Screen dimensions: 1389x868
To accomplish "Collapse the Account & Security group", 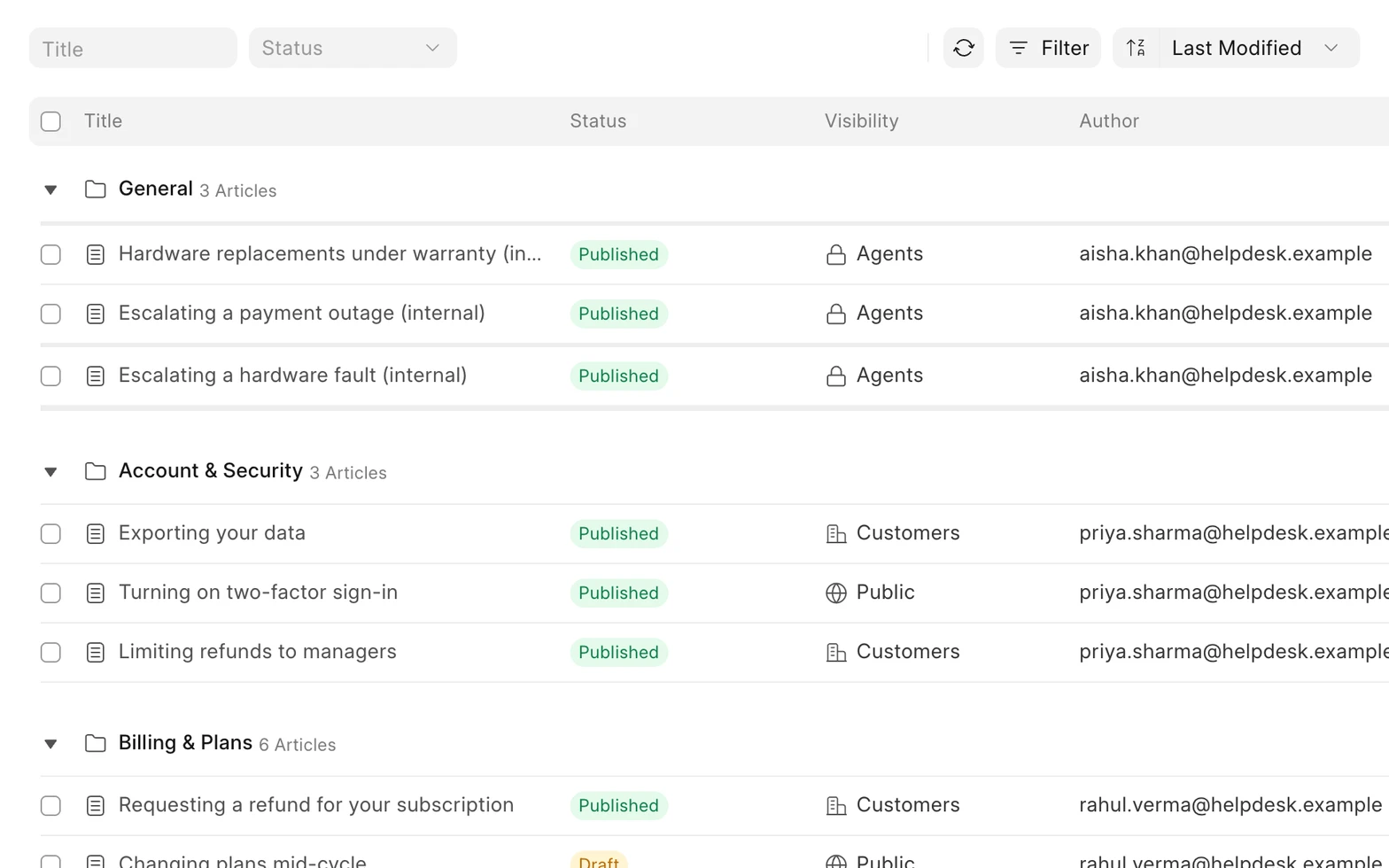I will [x=50, y=471].
